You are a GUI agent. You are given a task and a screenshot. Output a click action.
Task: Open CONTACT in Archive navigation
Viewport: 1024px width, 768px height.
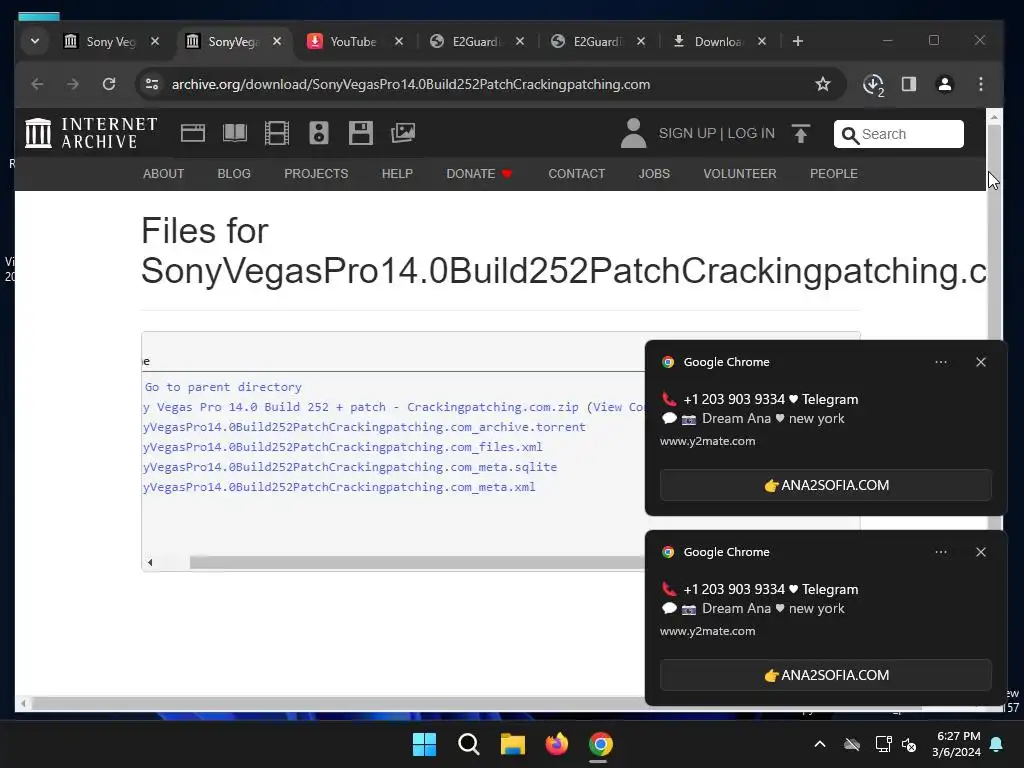pos(577,174)
